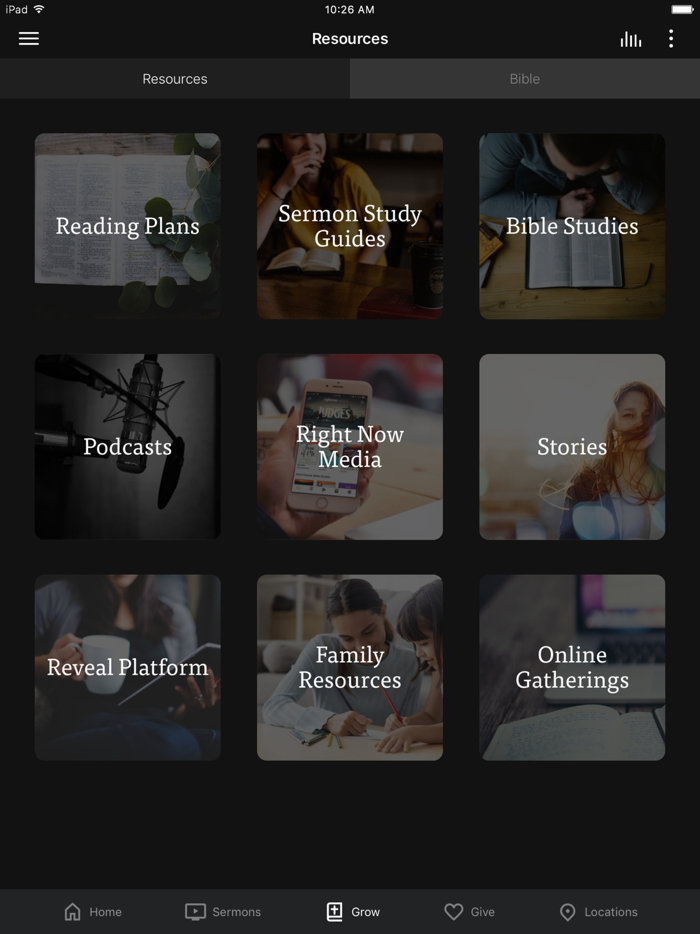Tap the Give heart icon
Image resolution: width=700 pixels, height=934 pixels.
coord(453,911)
